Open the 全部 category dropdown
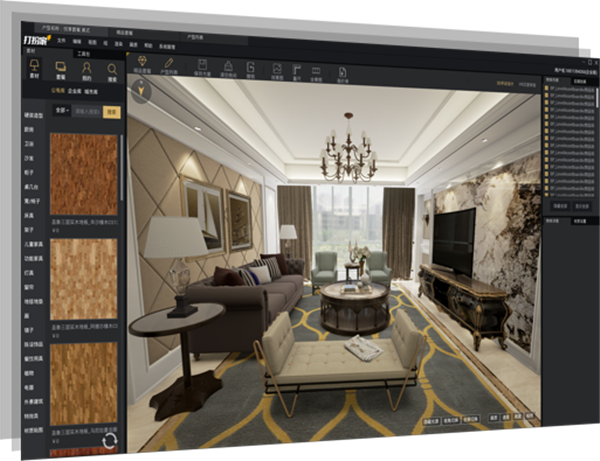This screenshot has width=600, height=461. click(61, 111)
